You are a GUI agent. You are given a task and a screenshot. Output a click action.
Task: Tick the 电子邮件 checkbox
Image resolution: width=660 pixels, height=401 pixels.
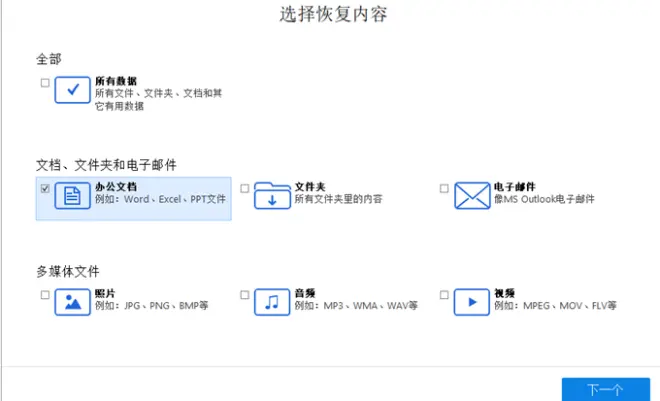pyautogui.click(x=444, y=189)
